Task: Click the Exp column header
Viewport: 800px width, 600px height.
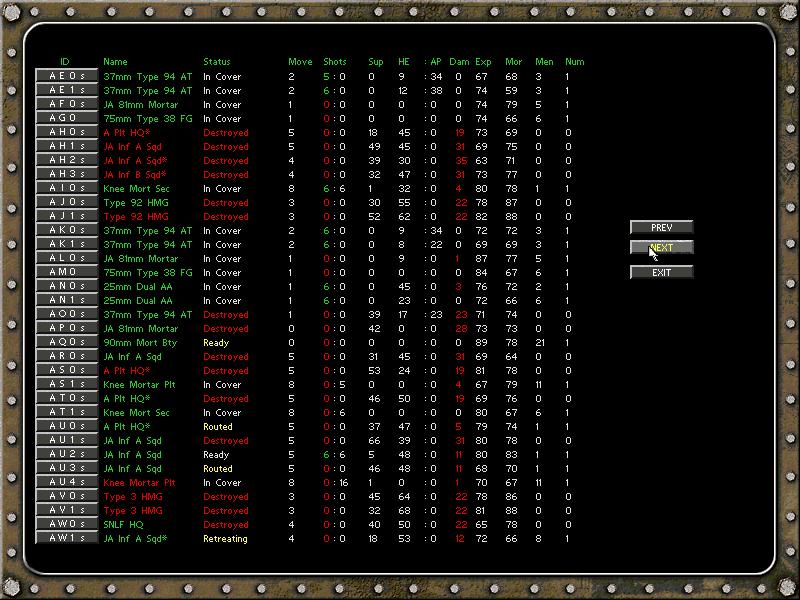Action: [483, 62]
